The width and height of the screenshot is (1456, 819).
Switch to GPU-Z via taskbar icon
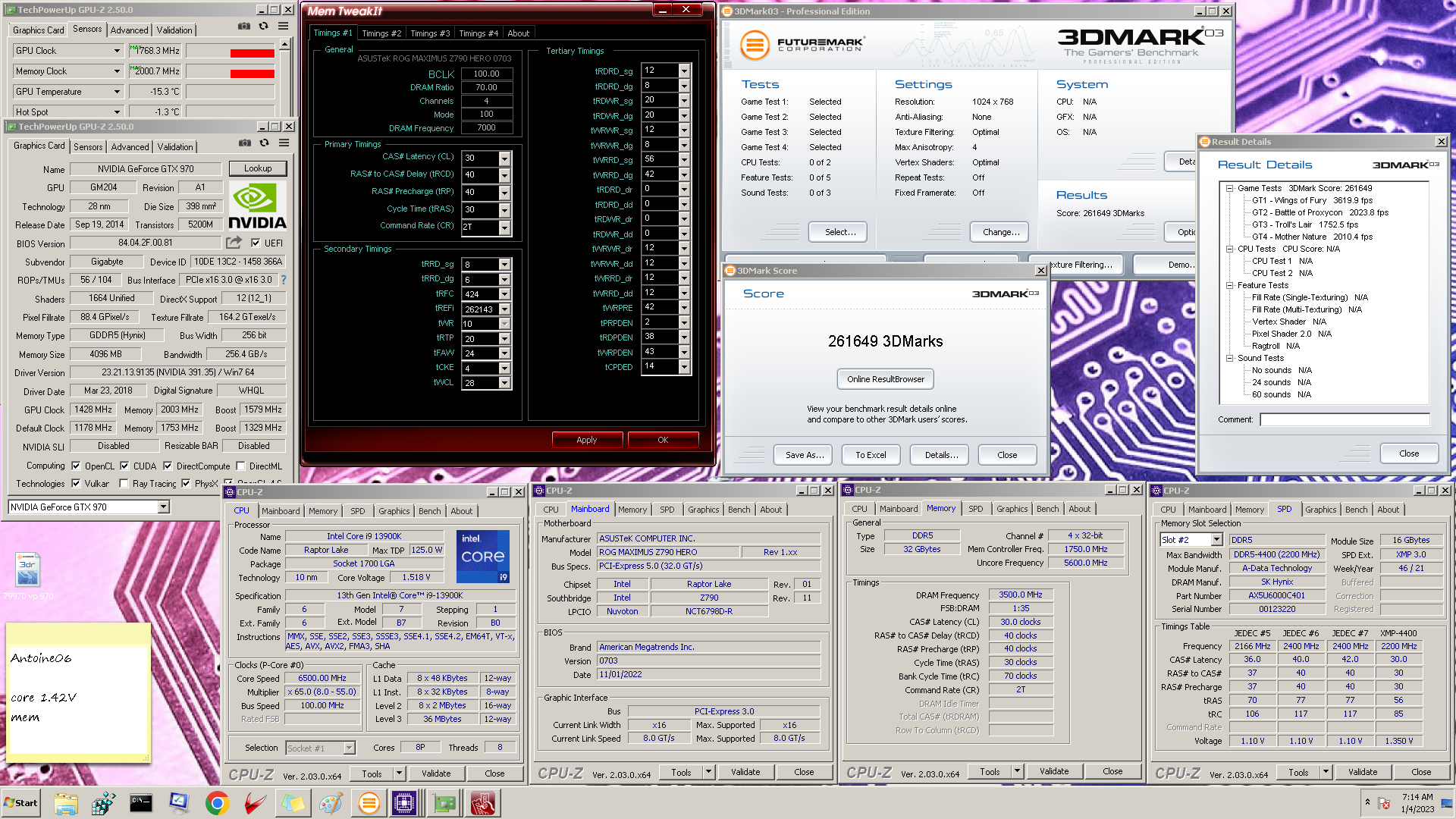[x=444, y=803]
